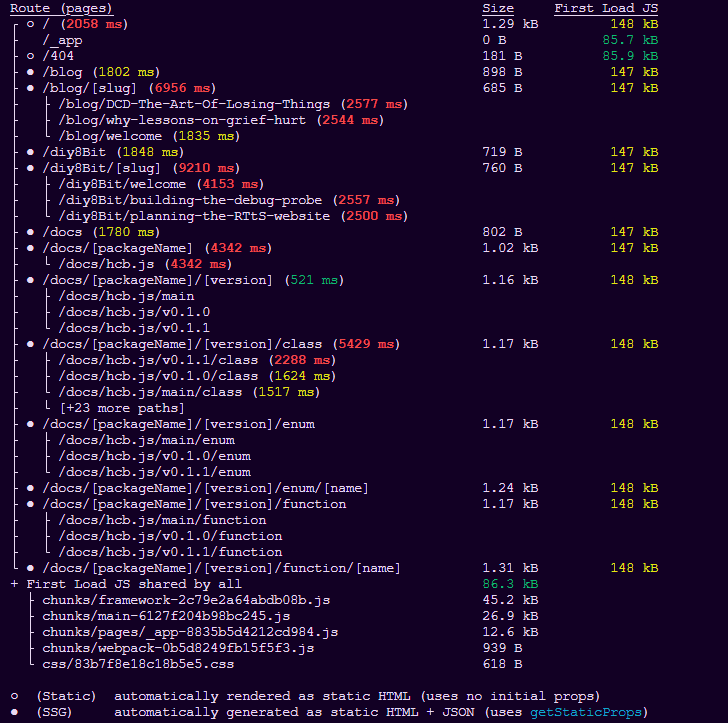Screen dimensions: 728x723
Task: Click the First Load JS column header
Action: [606, 8]
